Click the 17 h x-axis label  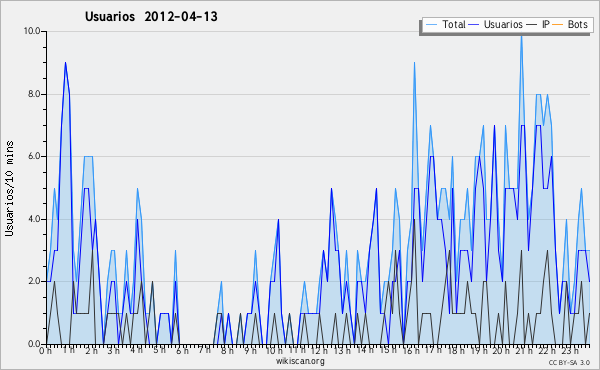(x=434, y=350)
